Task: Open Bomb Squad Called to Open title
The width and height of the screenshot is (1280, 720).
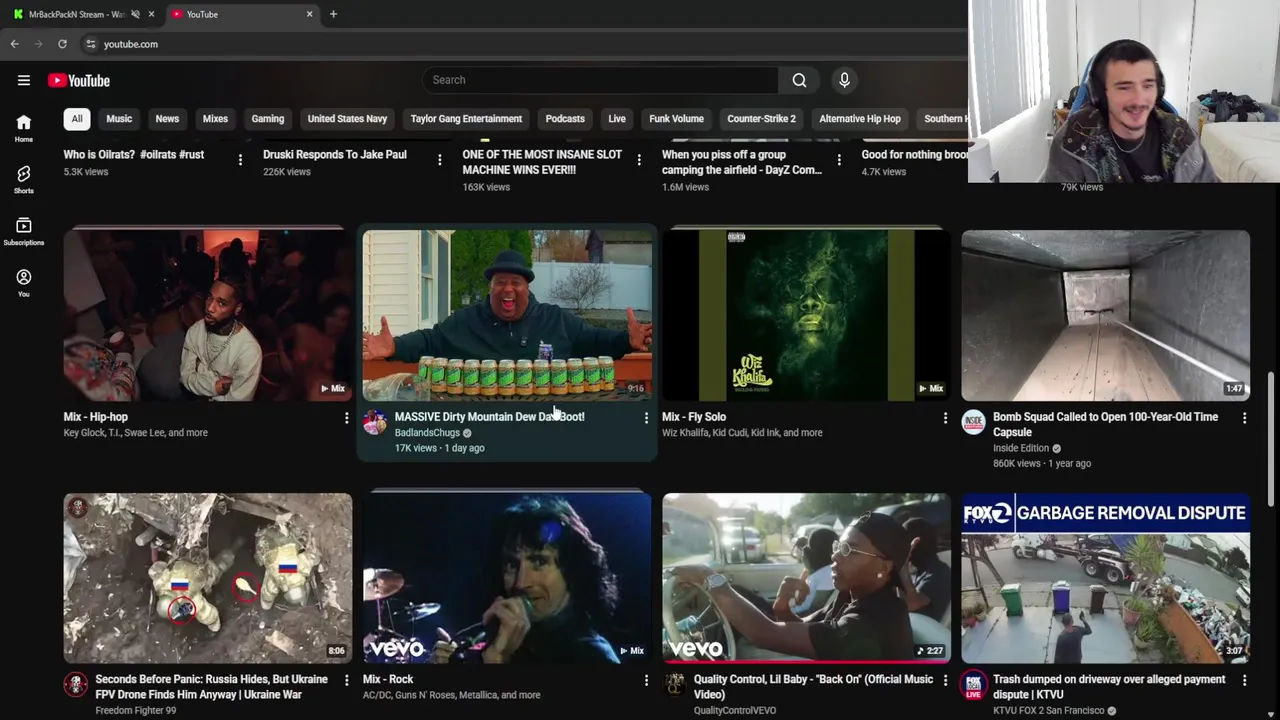Action: pos(1105,425)
